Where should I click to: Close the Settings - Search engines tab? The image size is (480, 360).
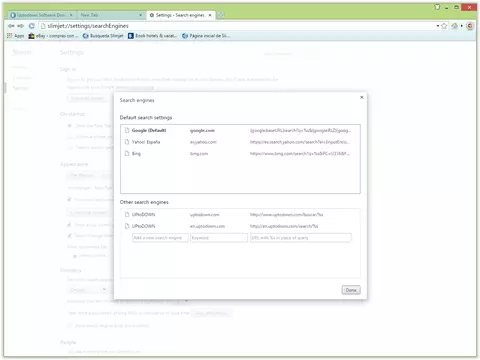click(x=210, y=15)
